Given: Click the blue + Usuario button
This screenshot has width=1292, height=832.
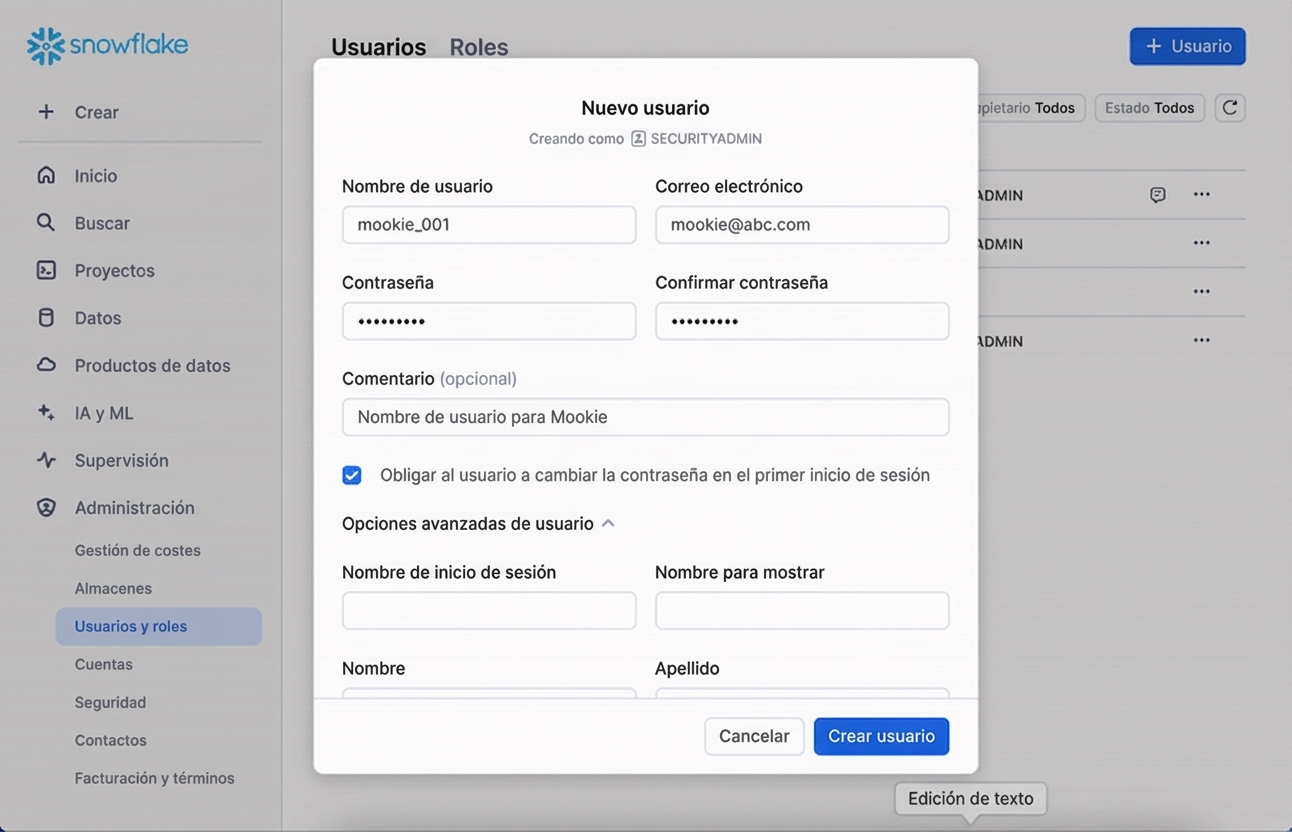Looking at the screenshot, I should tap(1188, 46).
